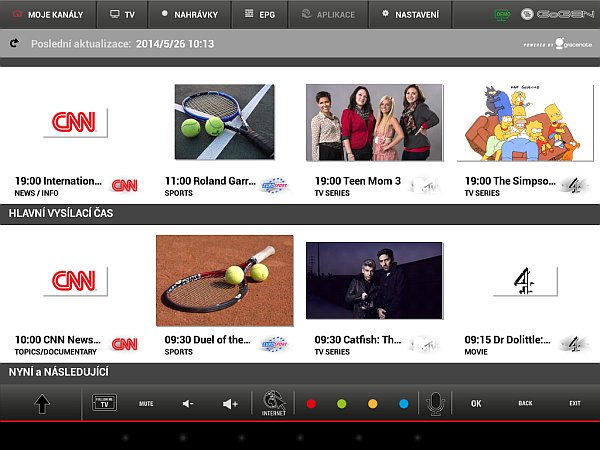This screenshot has width=600, height=450.
Task: Decrease volume with speaker minus icon
Action: (x=188, y=404)
